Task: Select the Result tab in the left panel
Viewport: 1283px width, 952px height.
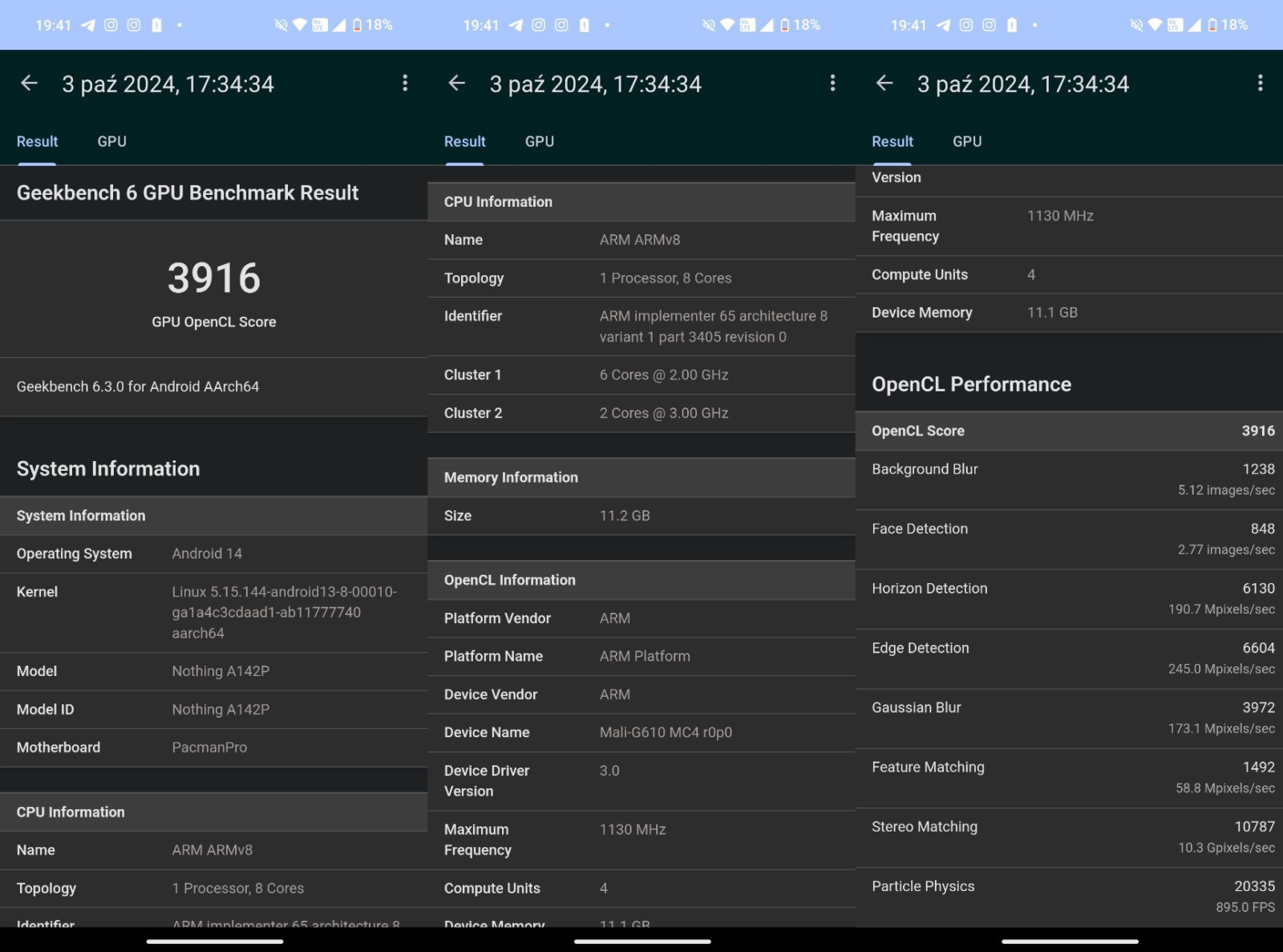Action: pyautogui.click(x=38, y=142)
